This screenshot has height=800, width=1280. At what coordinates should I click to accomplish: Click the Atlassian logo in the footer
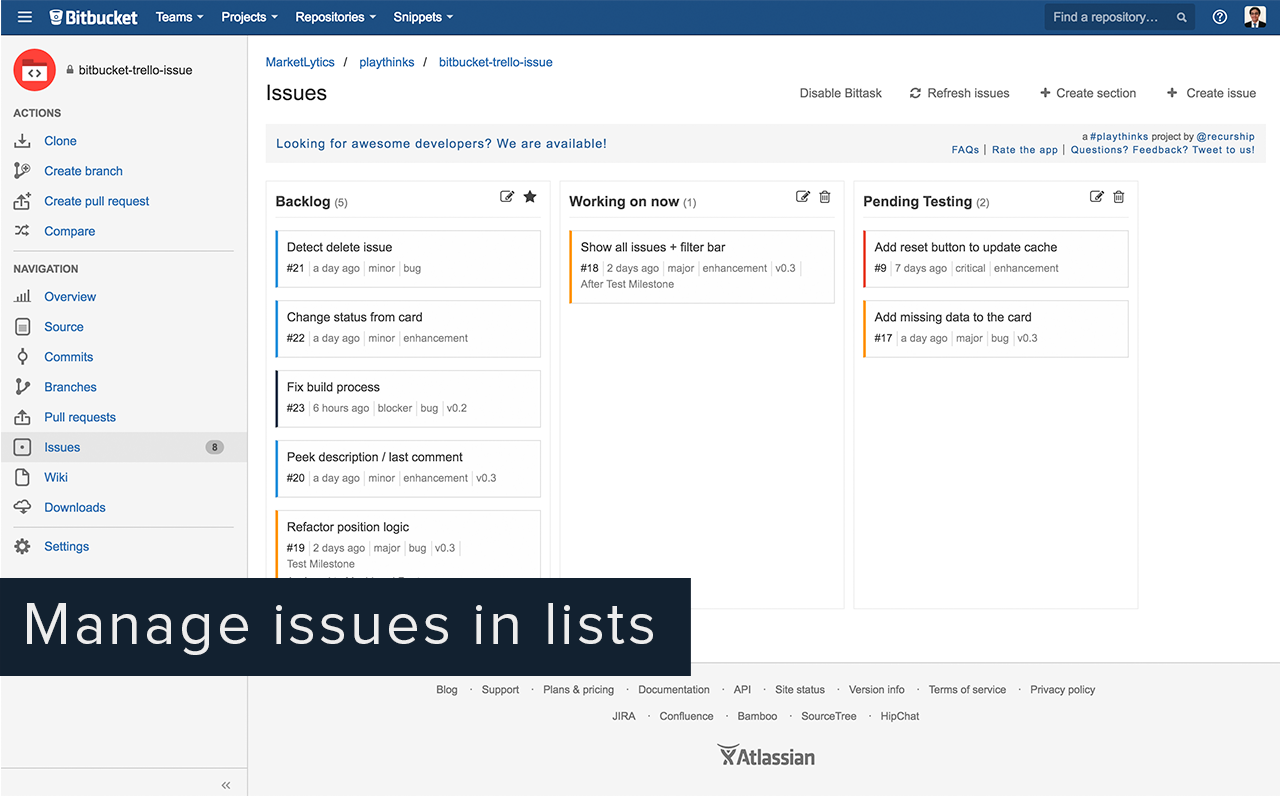765,755
